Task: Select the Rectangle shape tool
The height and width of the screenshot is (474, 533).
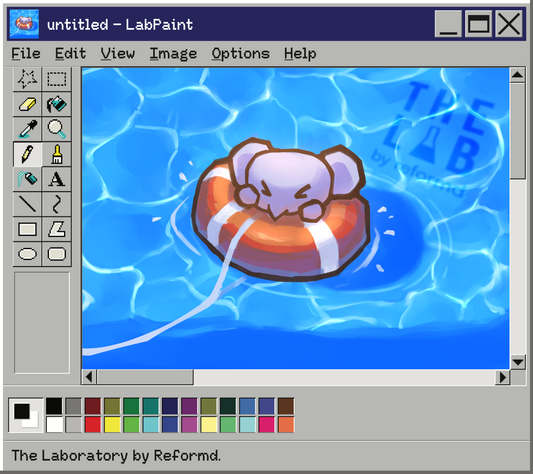Action: (27, 229)
